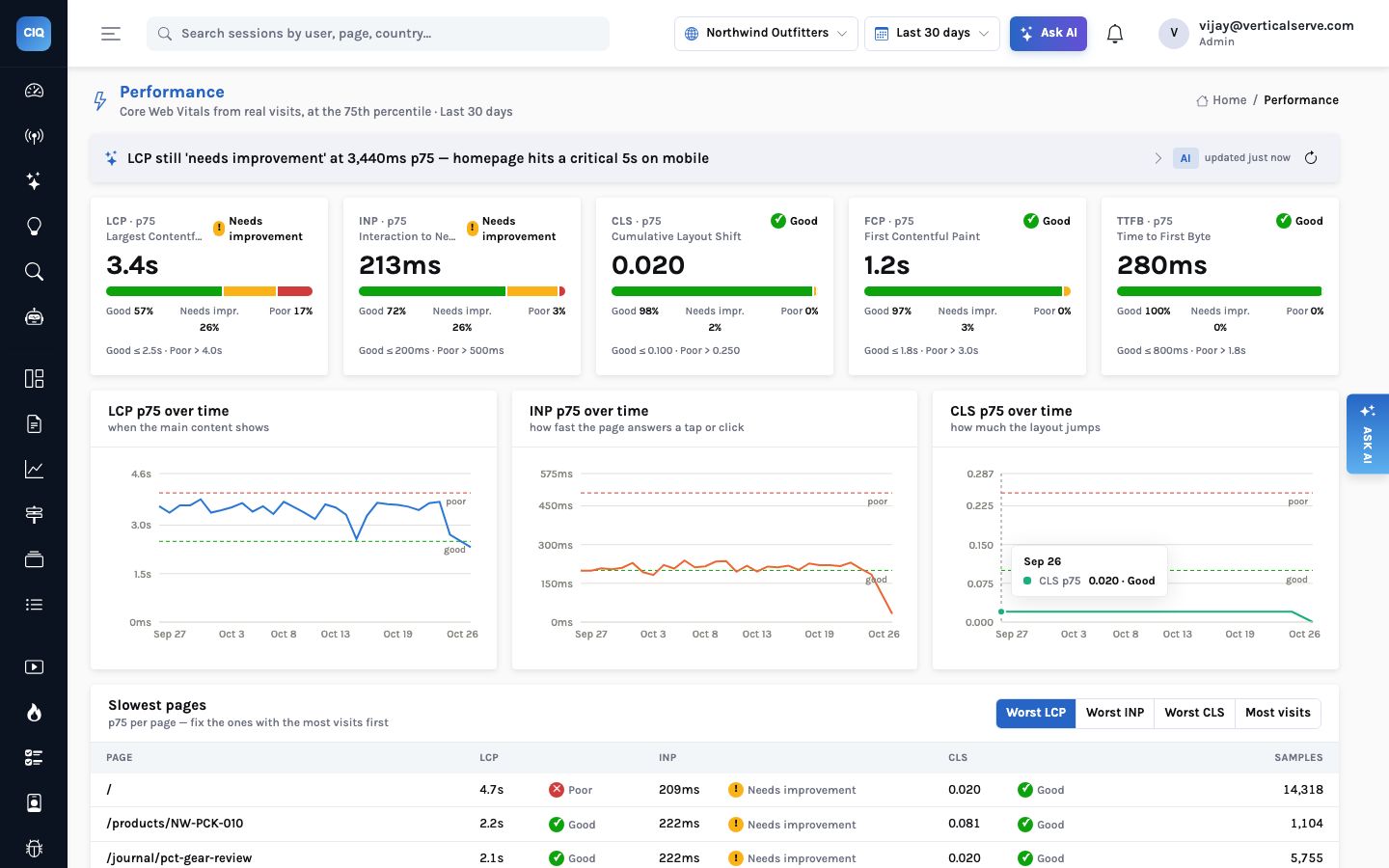Click the LCP distribution bar's red poor segment
Screen dimensions: 1389x868
point(295,291)
